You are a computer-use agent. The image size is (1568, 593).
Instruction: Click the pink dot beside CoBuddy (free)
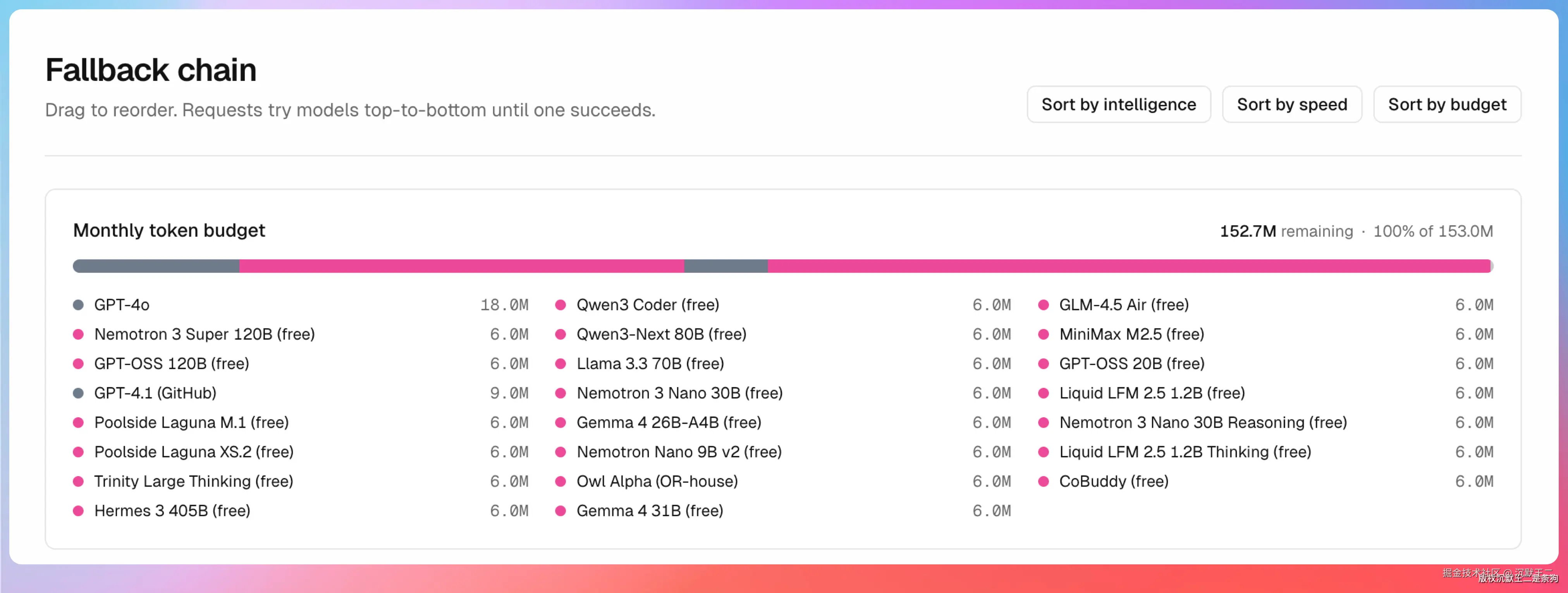point(1043,481)
